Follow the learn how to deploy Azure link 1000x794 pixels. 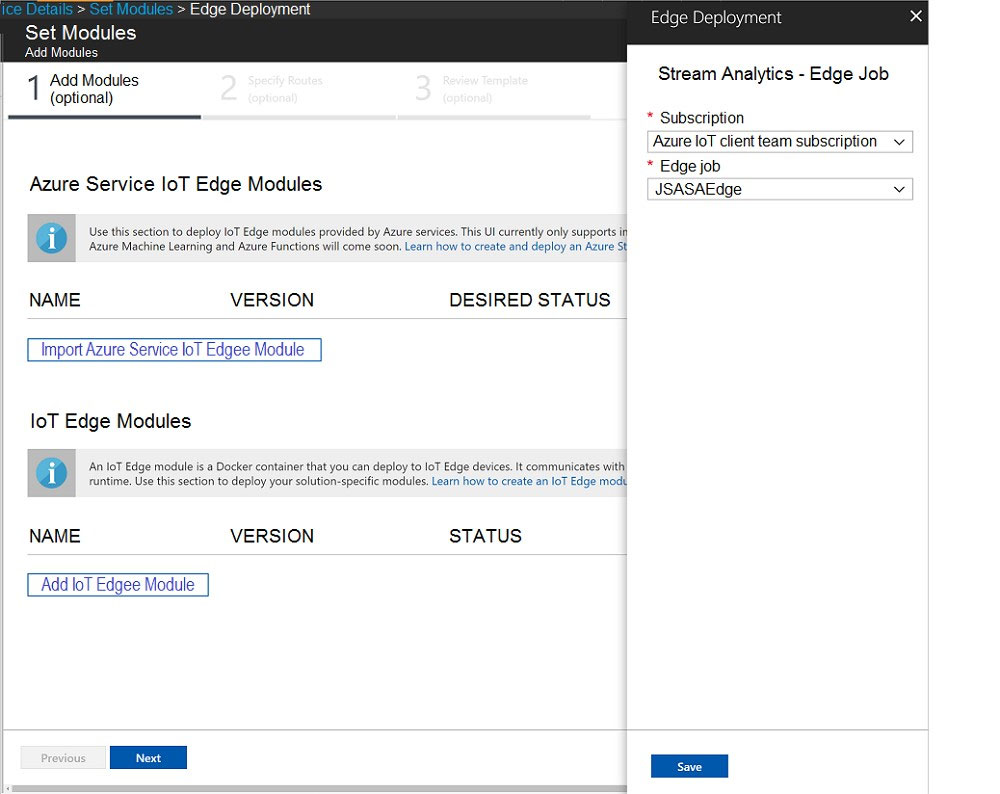coord(515,246)
